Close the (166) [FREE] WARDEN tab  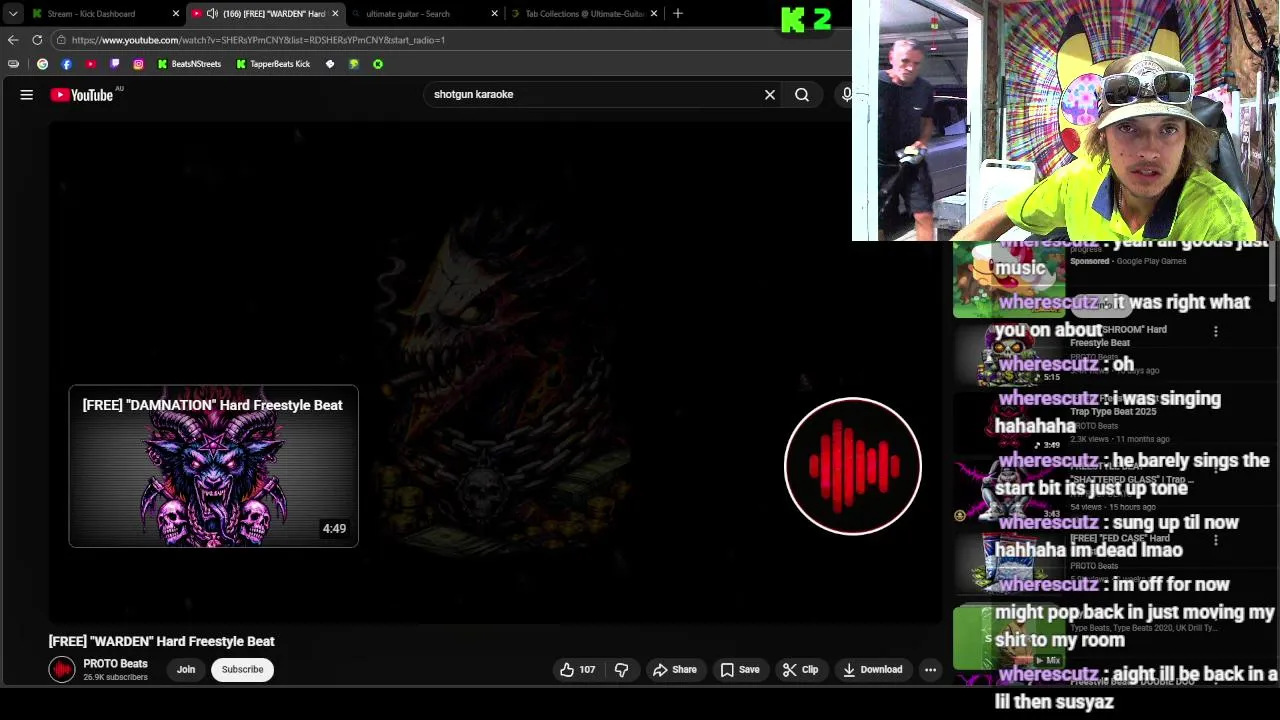335,14
